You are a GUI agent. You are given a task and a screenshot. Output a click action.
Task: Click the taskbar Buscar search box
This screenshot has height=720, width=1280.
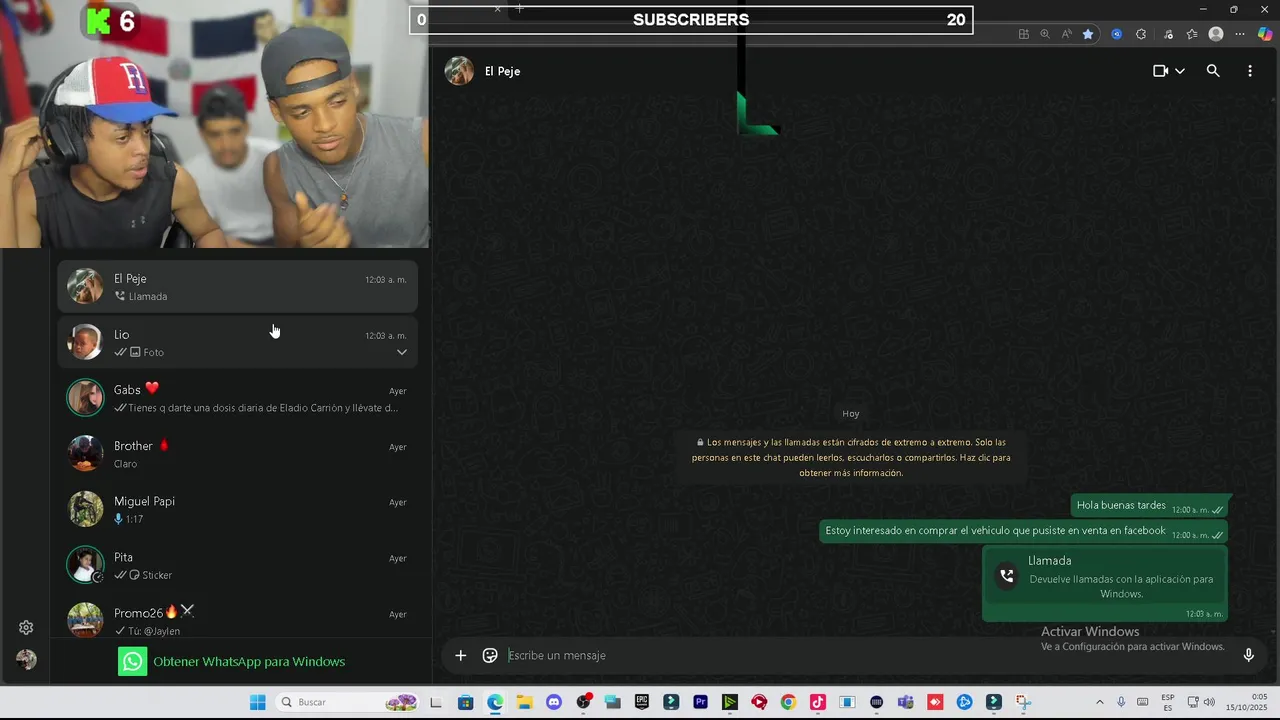point(348,702)
